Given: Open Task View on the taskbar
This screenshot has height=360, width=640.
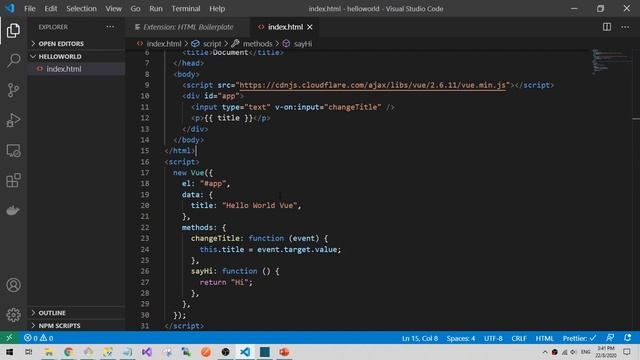Looking at the screenshot, I should (x=29, y=352).
